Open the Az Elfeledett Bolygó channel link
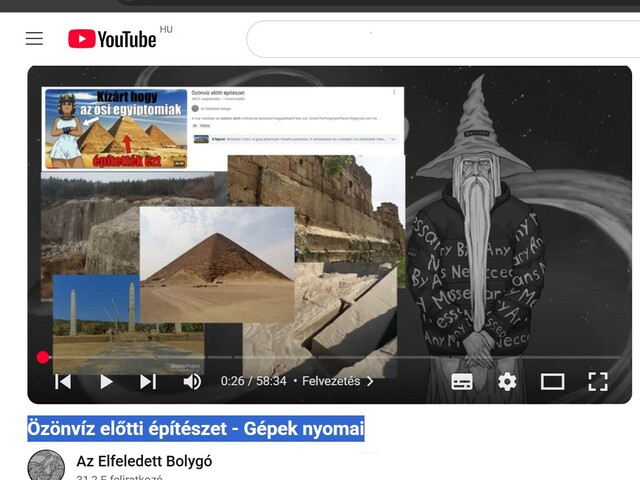The height and width of the screenshot is (480, 640). point(144,461)
